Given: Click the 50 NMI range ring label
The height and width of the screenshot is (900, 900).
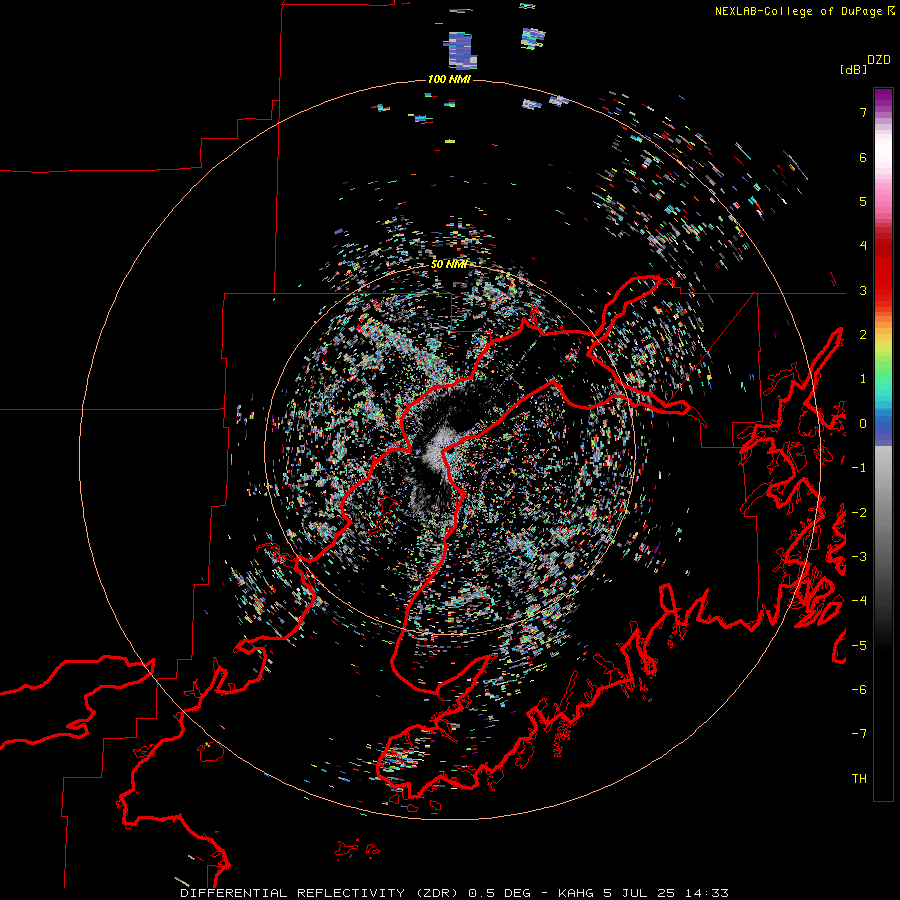Looking at the screenshot, I should 449,264.
